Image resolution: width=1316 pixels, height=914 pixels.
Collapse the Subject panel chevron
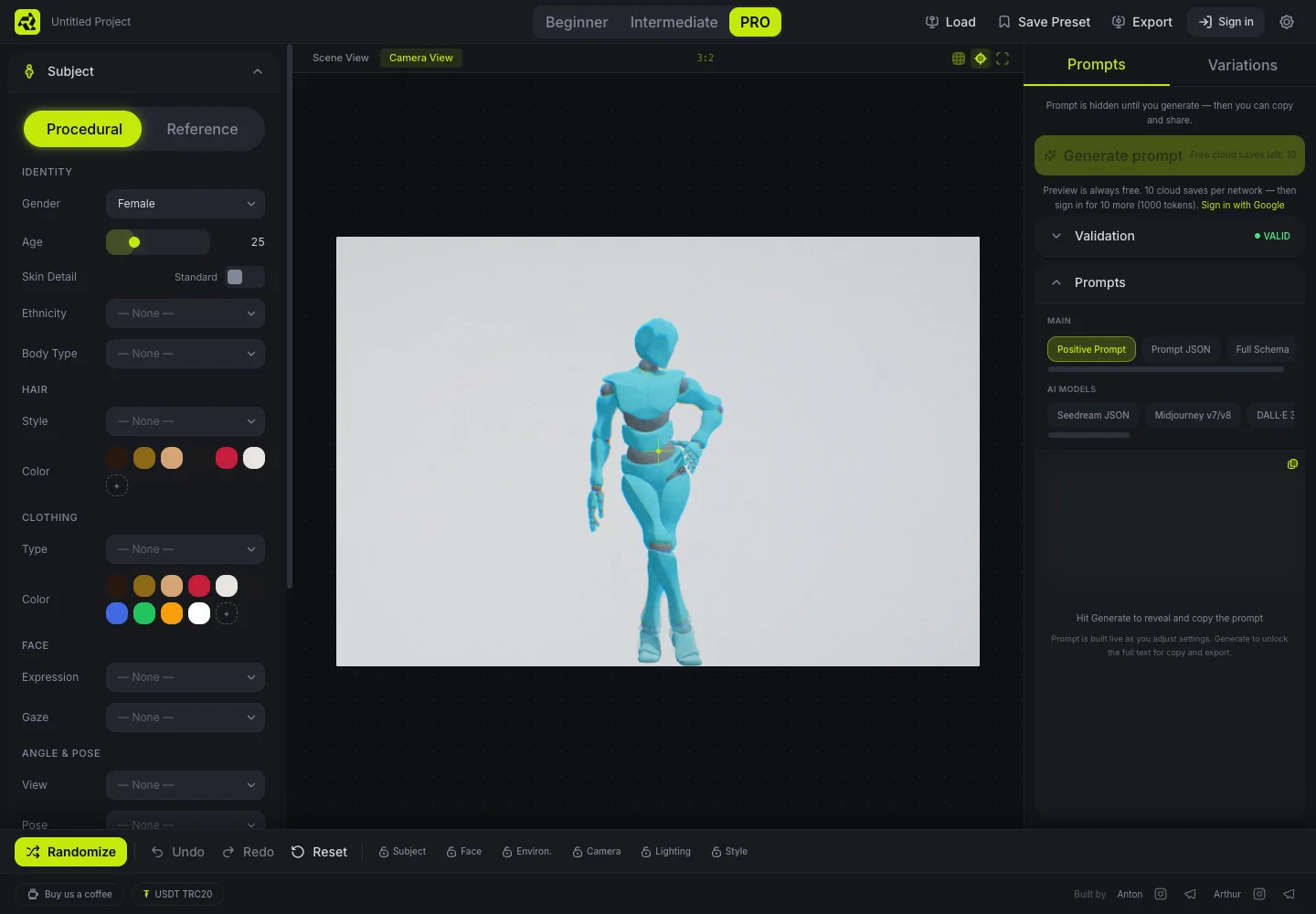coord(258,71)
